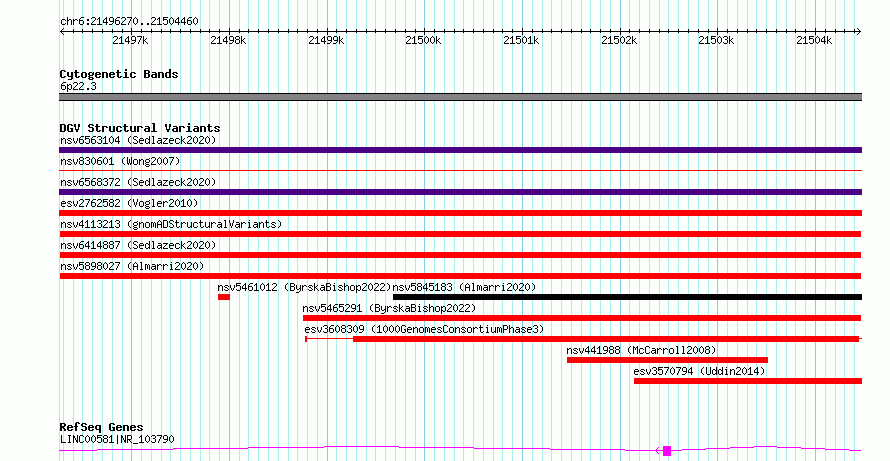Click the 21498k ruler tick label
This screenshot has width=890, height=461.
pos(228,40)
